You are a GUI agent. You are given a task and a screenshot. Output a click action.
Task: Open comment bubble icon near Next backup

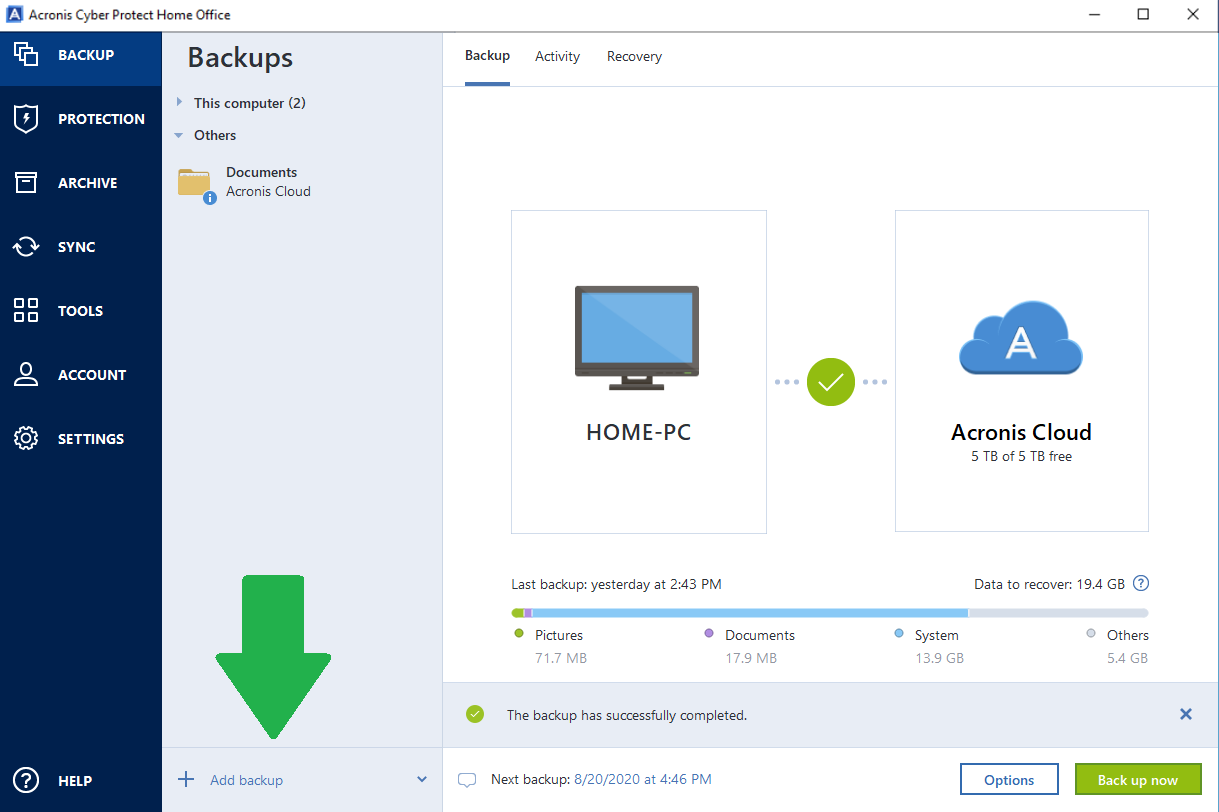point(466,780)
